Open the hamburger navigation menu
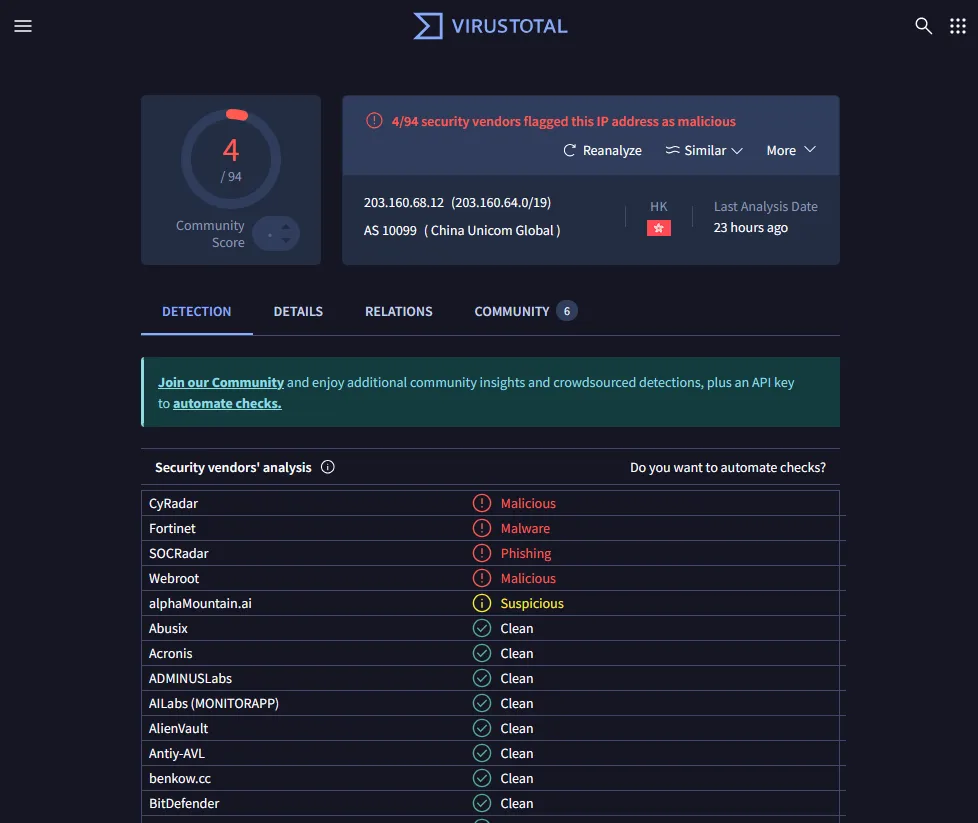The height and width of the screenshot is (823, 978). pyautogui.click(x=23, y=26)
